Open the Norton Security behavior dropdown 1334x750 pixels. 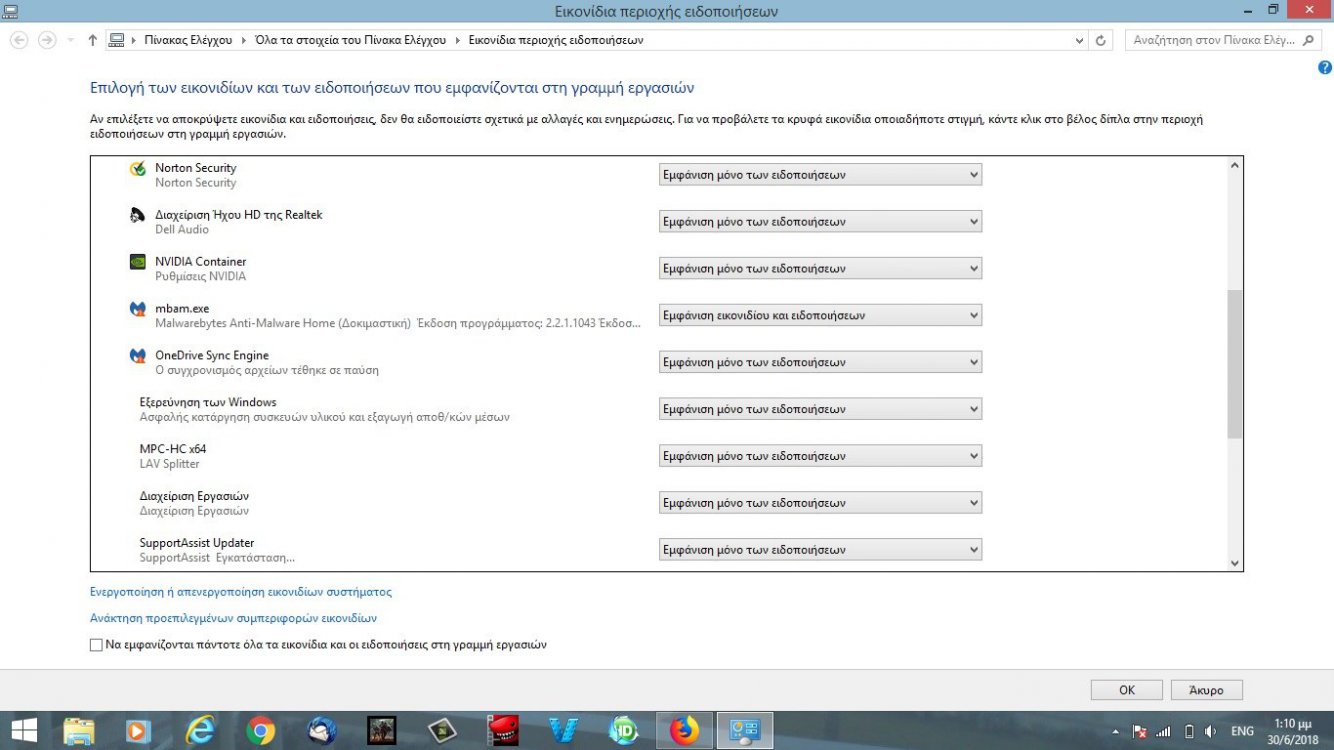(x=820, y=175)
